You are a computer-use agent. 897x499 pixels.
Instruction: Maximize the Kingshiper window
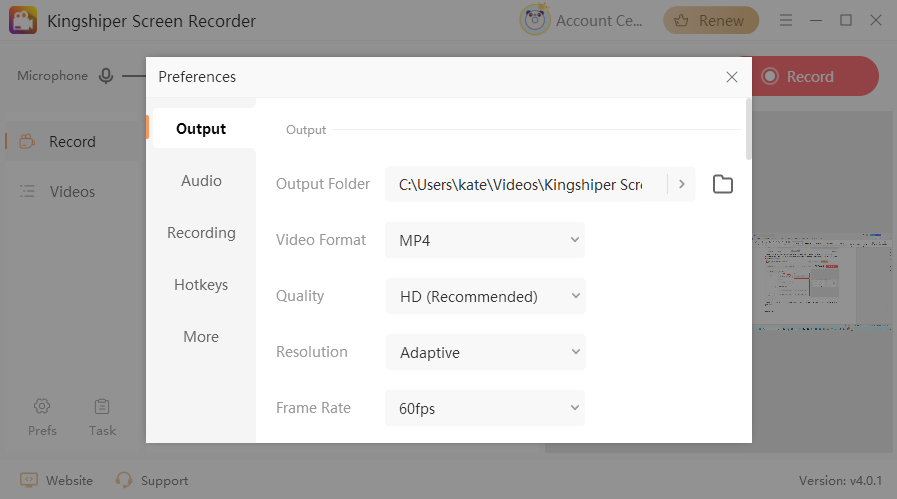(x=846, y=21)
